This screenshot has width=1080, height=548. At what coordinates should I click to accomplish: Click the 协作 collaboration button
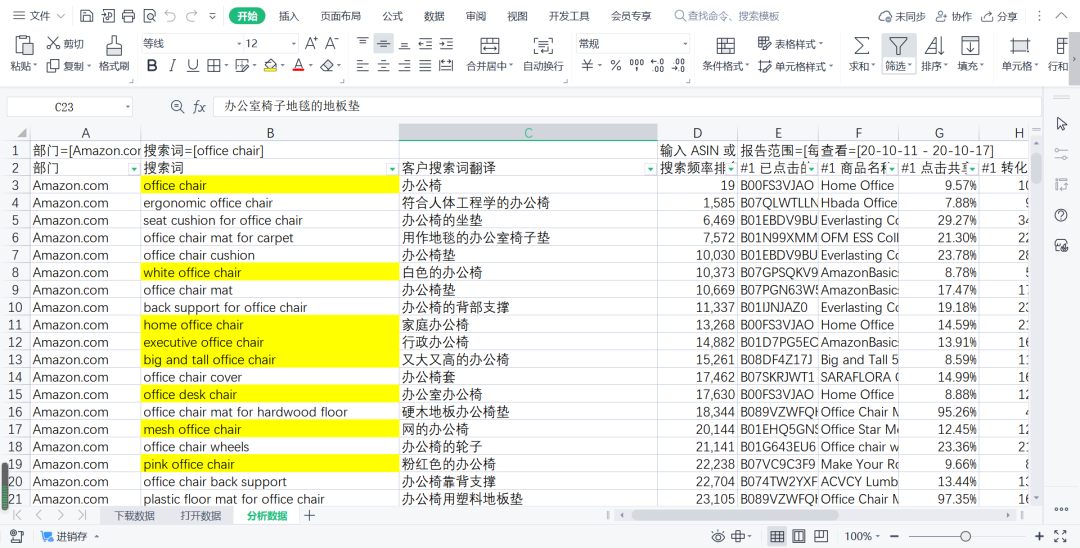click(953, 16)
